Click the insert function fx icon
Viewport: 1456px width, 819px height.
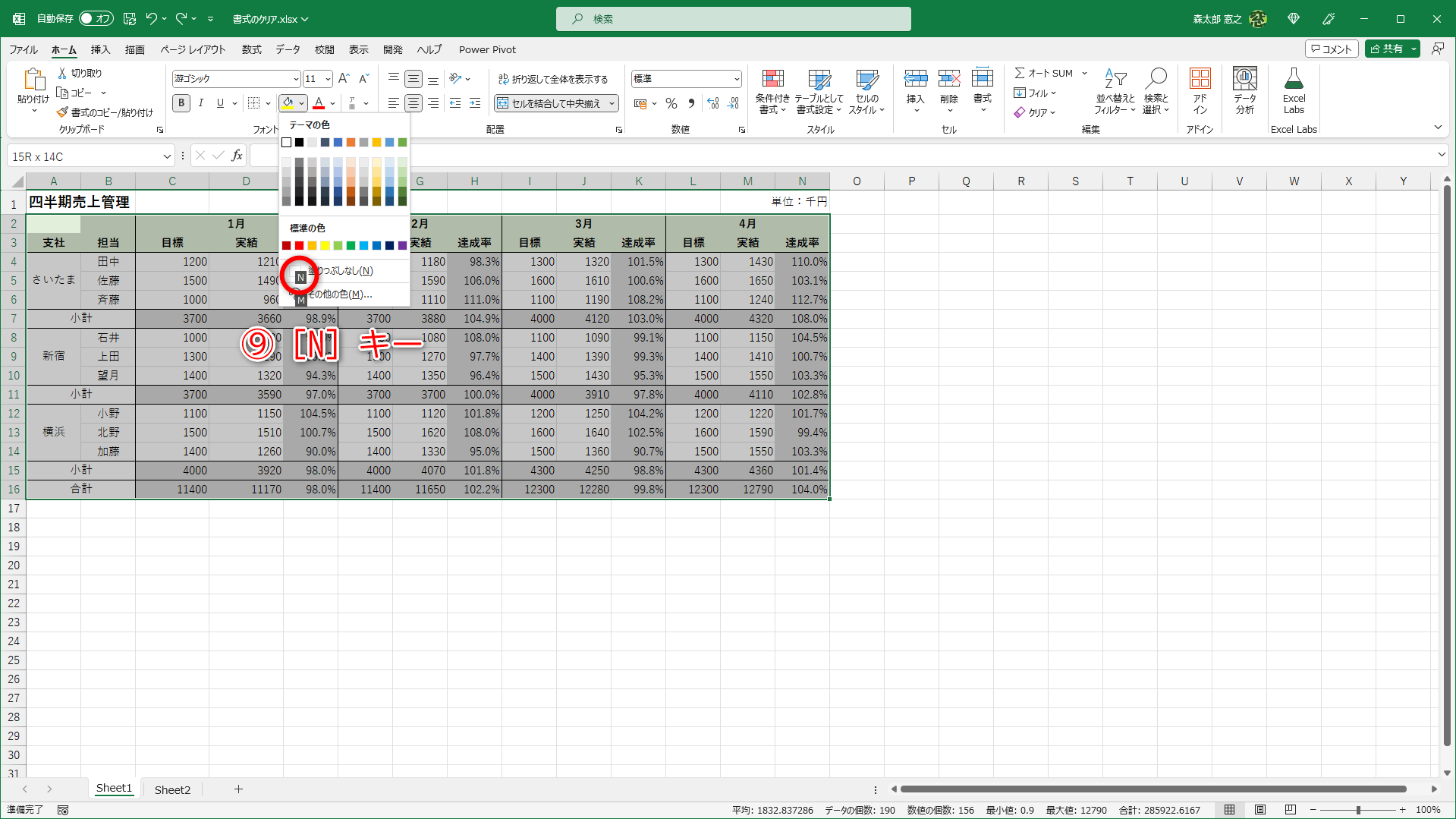(237, 156)
